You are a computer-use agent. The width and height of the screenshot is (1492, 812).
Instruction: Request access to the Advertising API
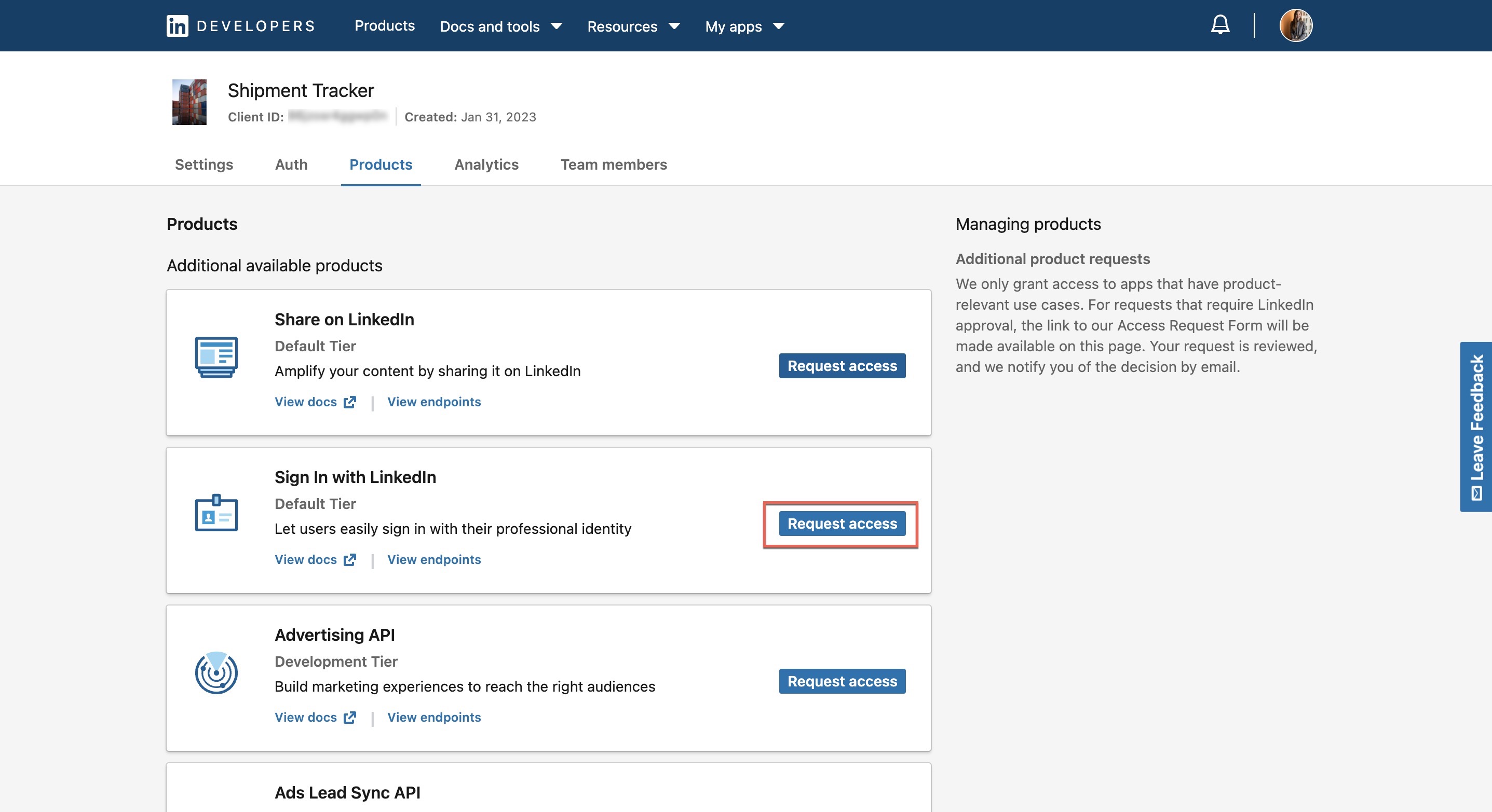842,681
